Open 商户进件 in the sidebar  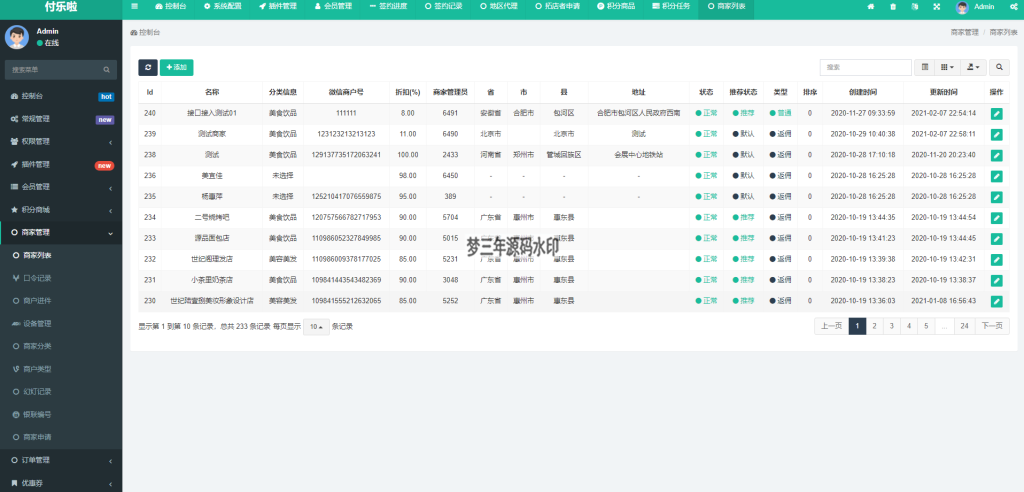coord(61,301)
